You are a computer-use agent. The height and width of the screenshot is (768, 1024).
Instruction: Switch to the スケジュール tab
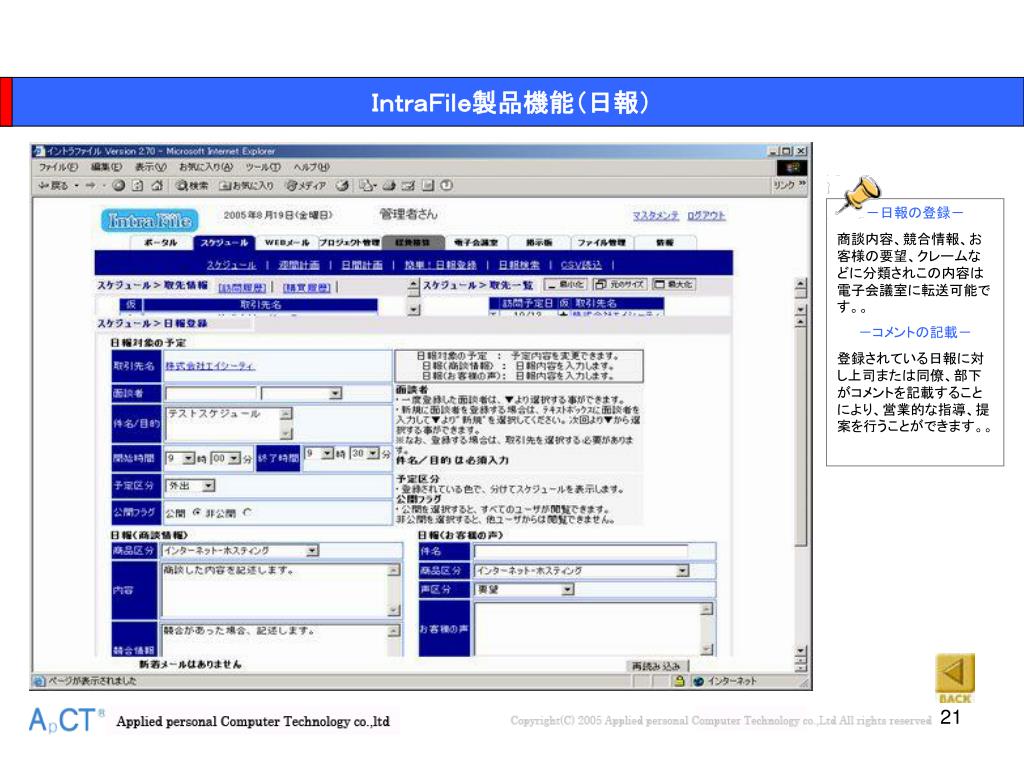[223, 242]
